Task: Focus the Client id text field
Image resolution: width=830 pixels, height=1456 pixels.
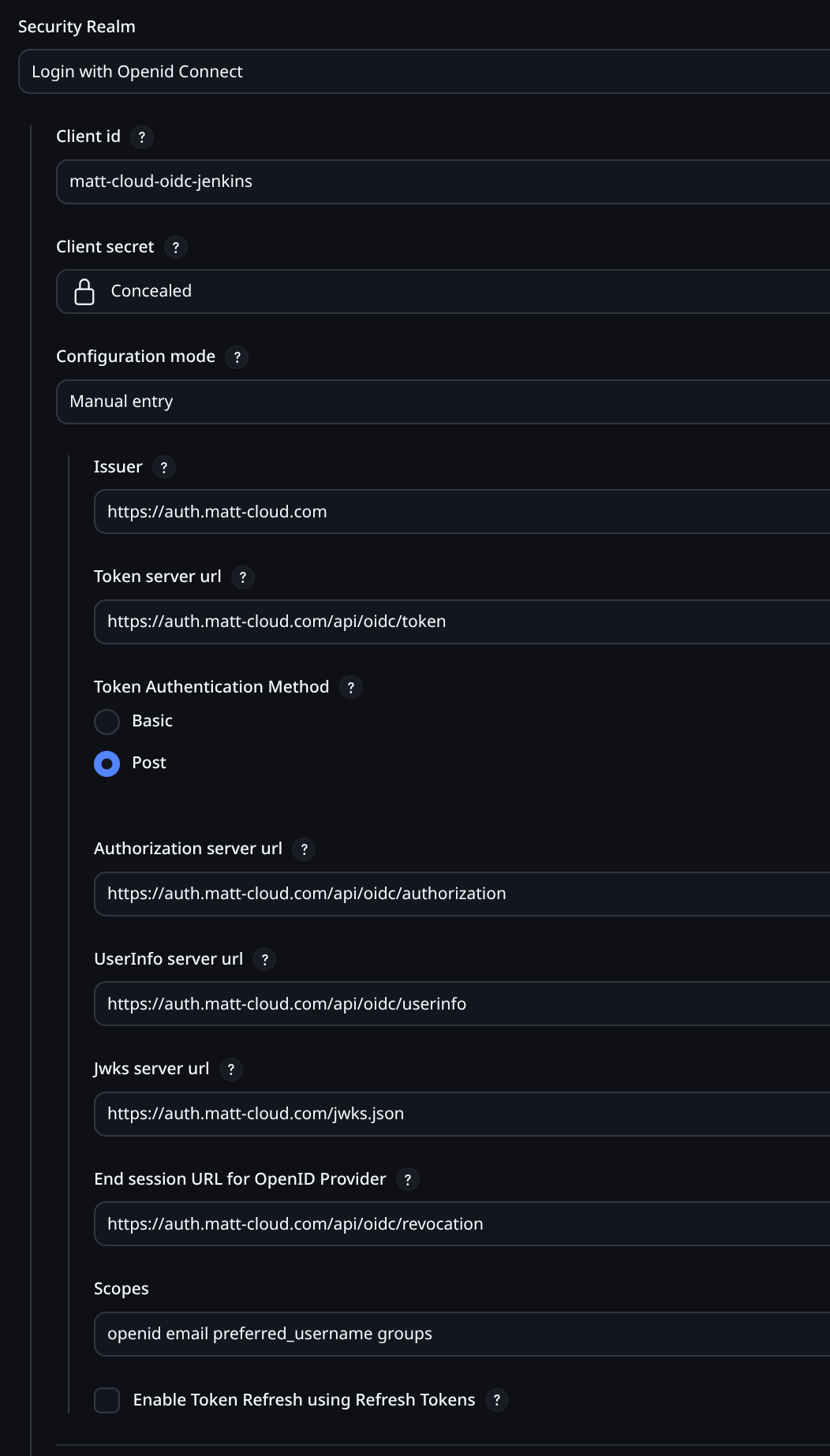Action: [442, 182]
